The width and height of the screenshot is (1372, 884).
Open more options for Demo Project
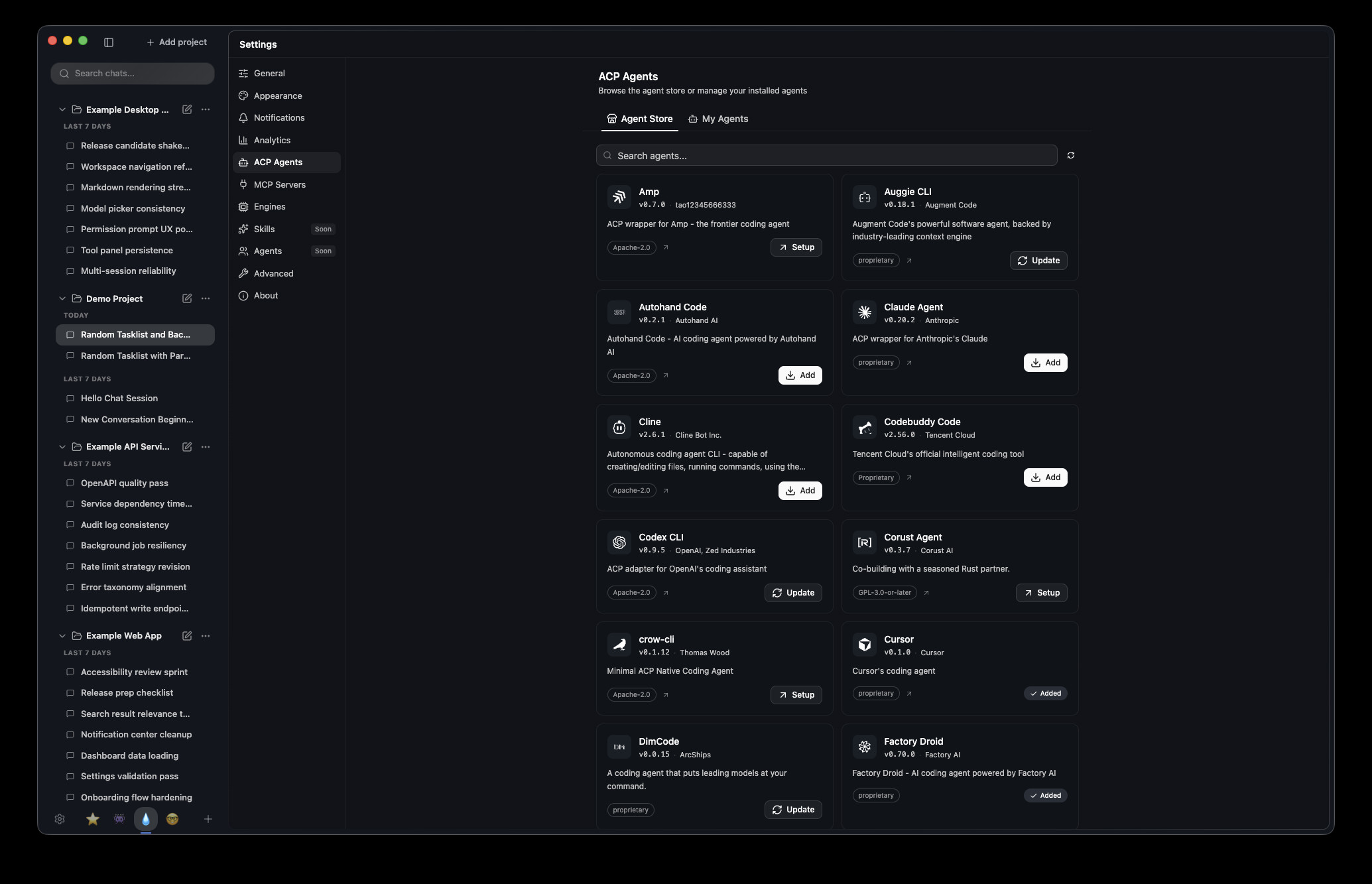206,298
